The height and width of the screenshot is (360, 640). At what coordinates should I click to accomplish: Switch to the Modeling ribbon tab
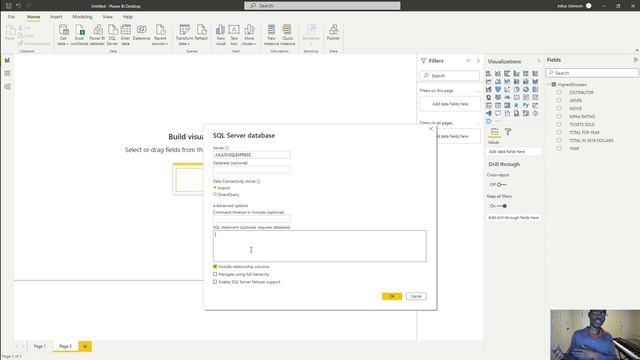point(82,17)
